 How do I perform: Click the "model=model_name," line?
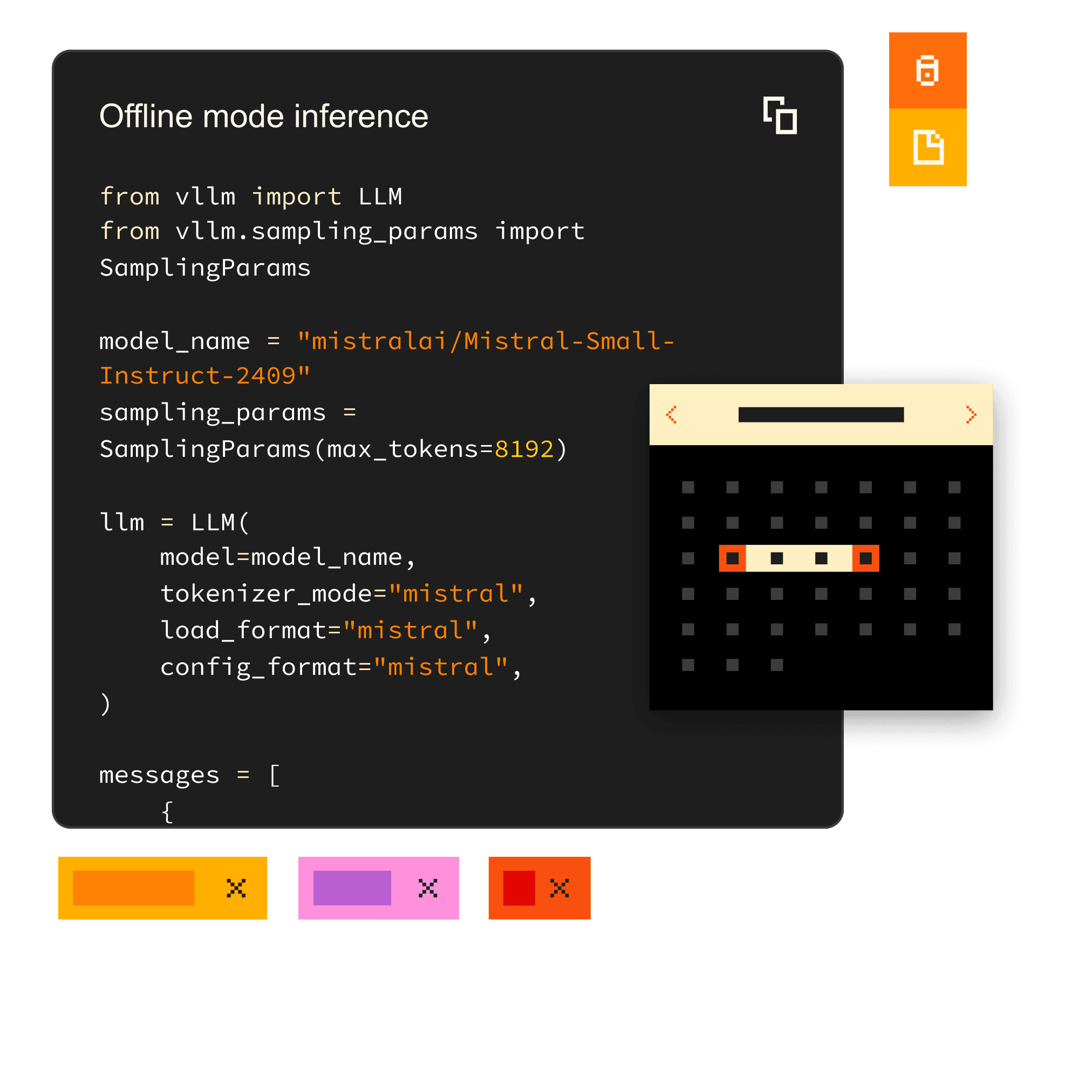pyautogui.click(x=288, y=557)
